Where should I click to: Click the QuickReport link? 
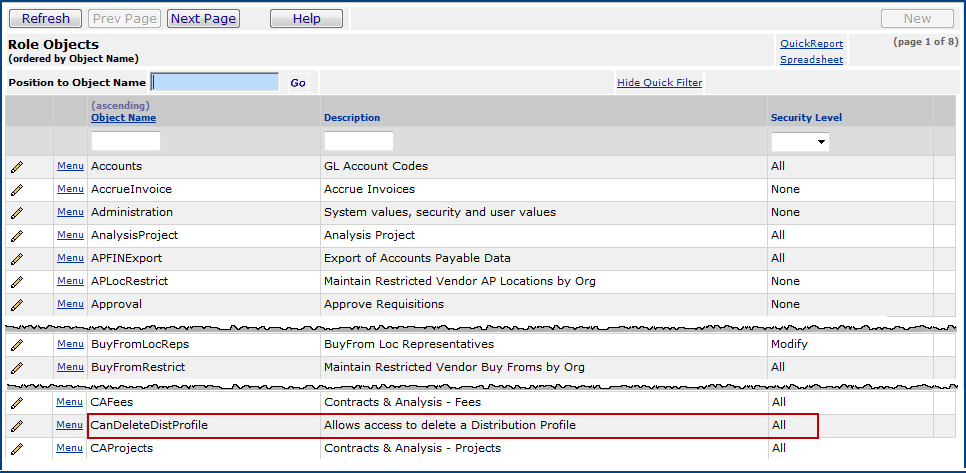click(x=811, y=44)
